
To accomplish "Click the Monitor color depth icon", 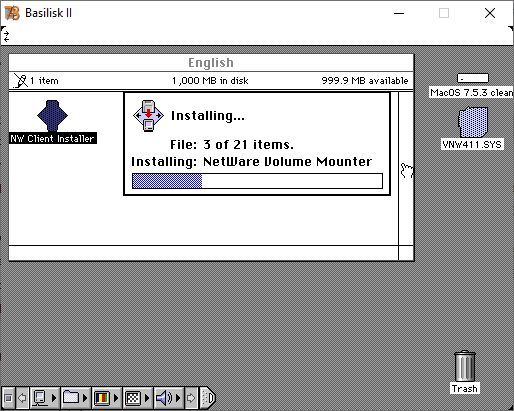I will [x=102, y=398].
